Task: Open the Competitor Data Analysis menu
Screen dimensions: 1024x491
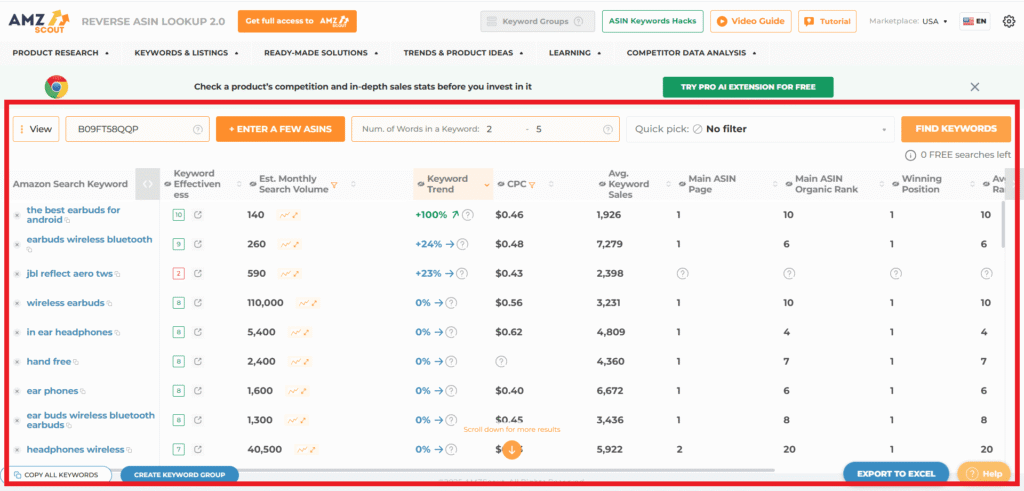Action: click(x=691, y=53)
